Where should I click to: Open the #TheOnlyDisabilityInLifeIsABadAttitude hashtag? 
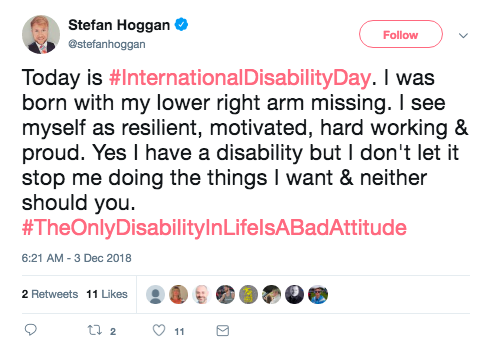tap(214, 228)
